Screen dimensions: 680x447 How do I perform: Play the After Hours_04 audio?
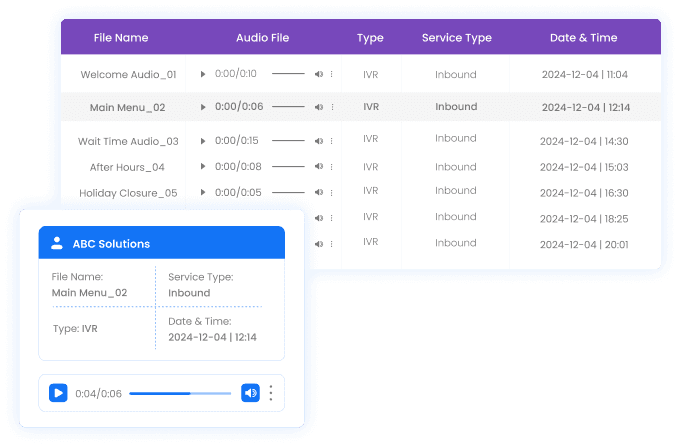click(x=203, y=166)
